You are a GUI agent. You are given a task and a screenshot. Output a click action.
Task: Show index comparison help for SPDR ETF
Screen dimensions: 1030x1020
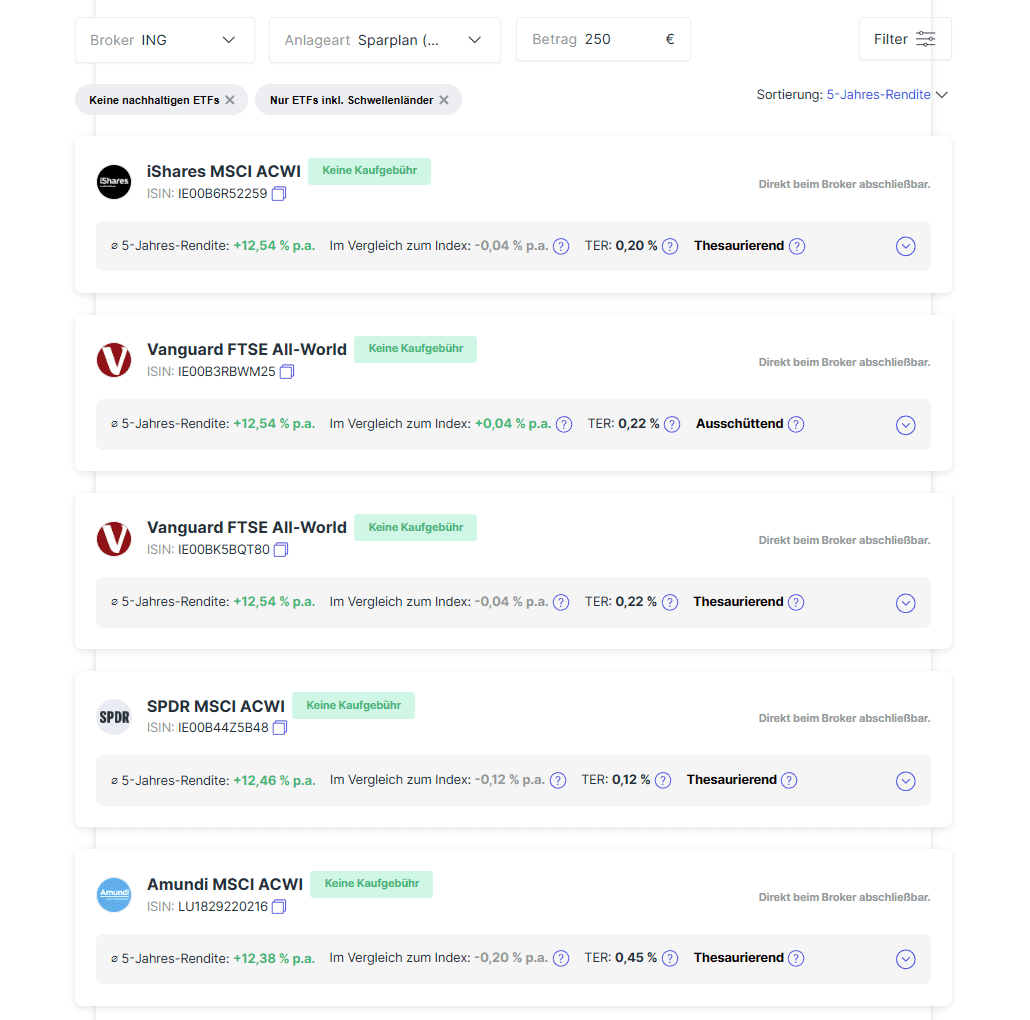coord(558,780)
